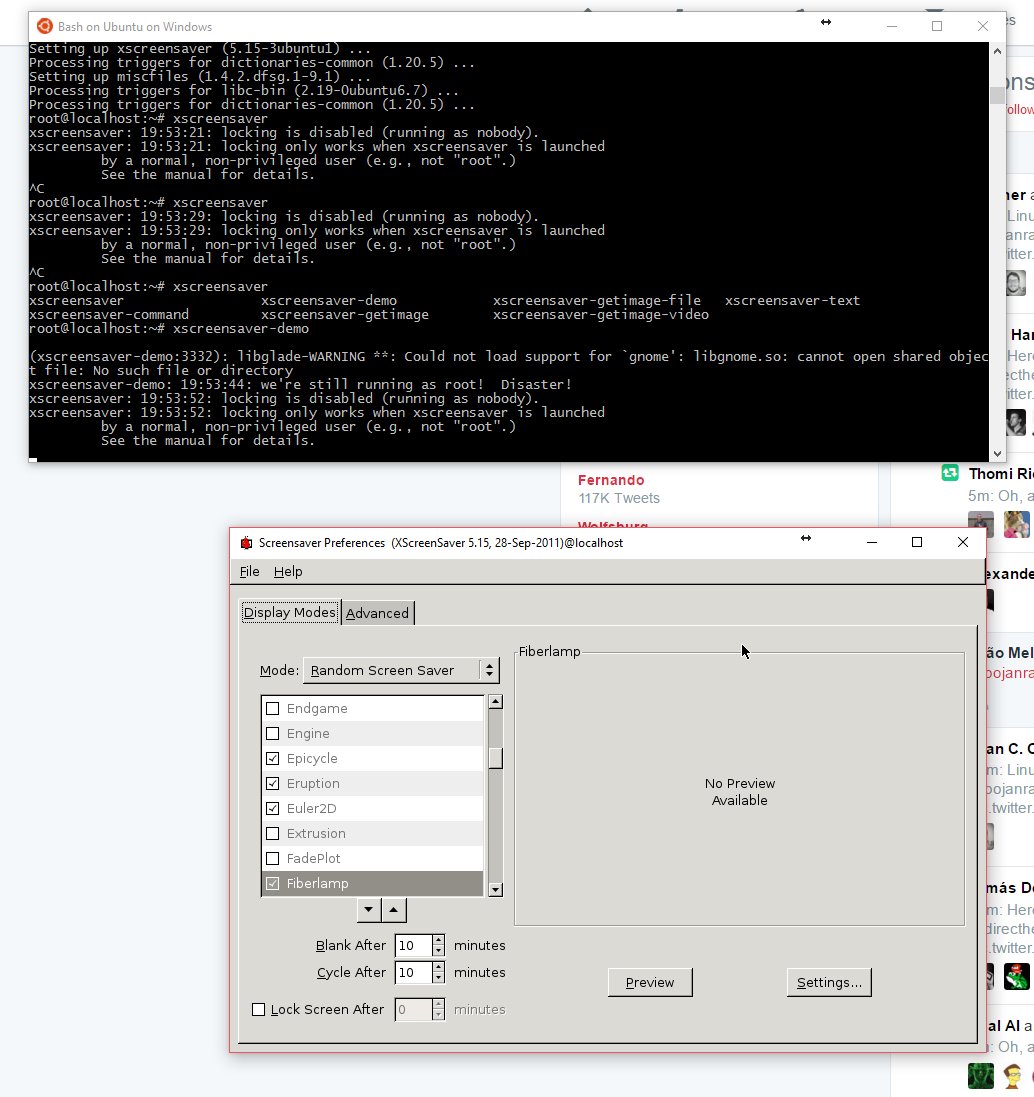The image size is (1034, 1097).
Task: Select the Endgame row in the list
Action: 373,709
